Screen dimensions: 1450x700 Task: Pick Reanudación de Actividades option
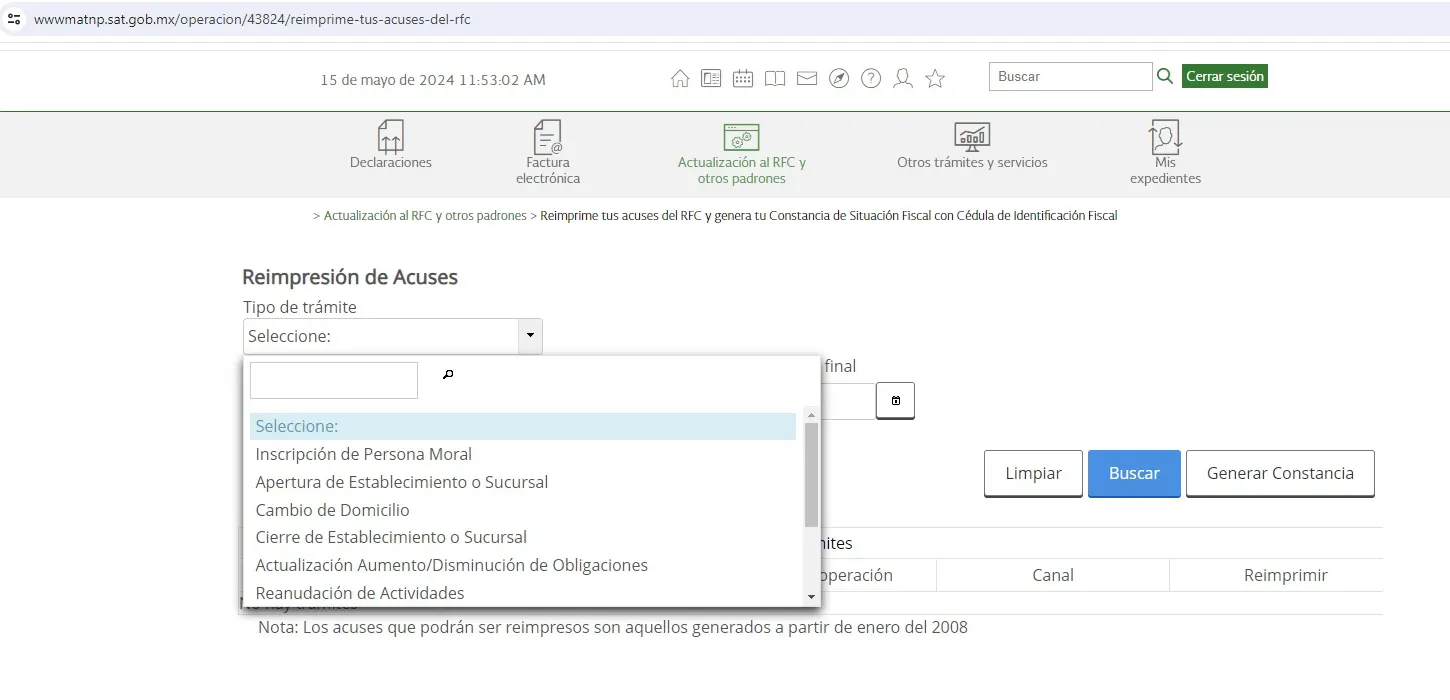click(360, 593)
